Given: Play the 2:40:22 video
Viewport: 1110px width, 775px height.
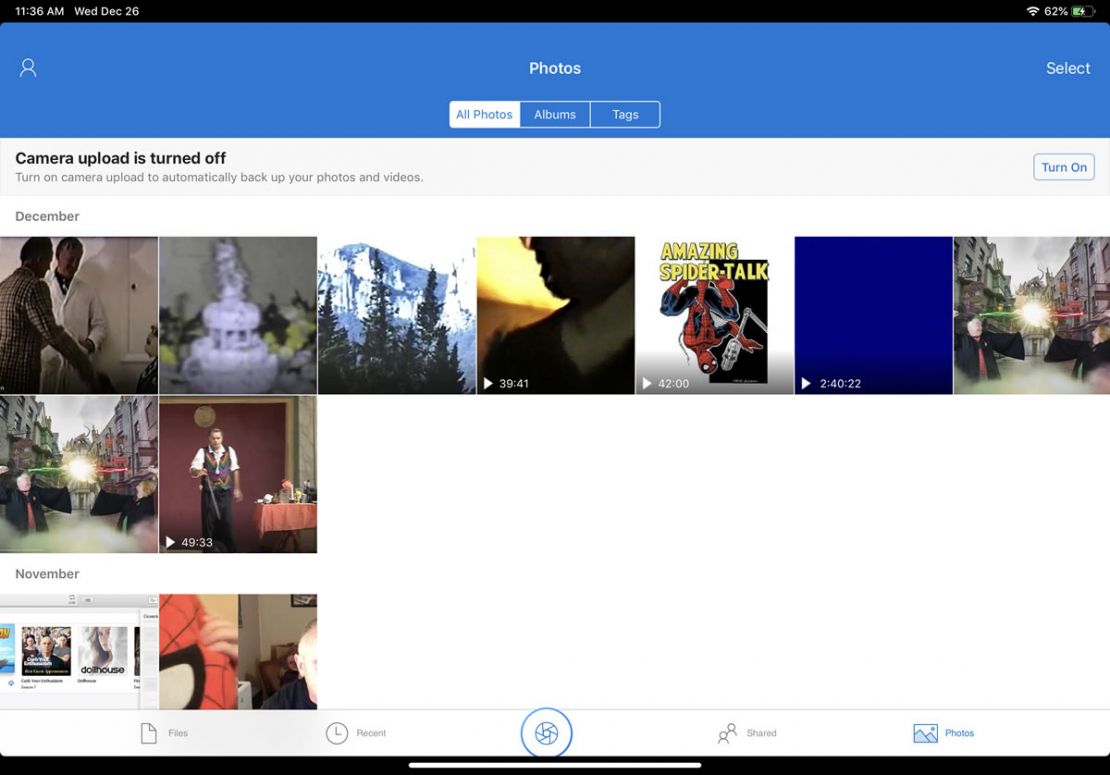Looking at the screenshot, I should pos(872,315).
